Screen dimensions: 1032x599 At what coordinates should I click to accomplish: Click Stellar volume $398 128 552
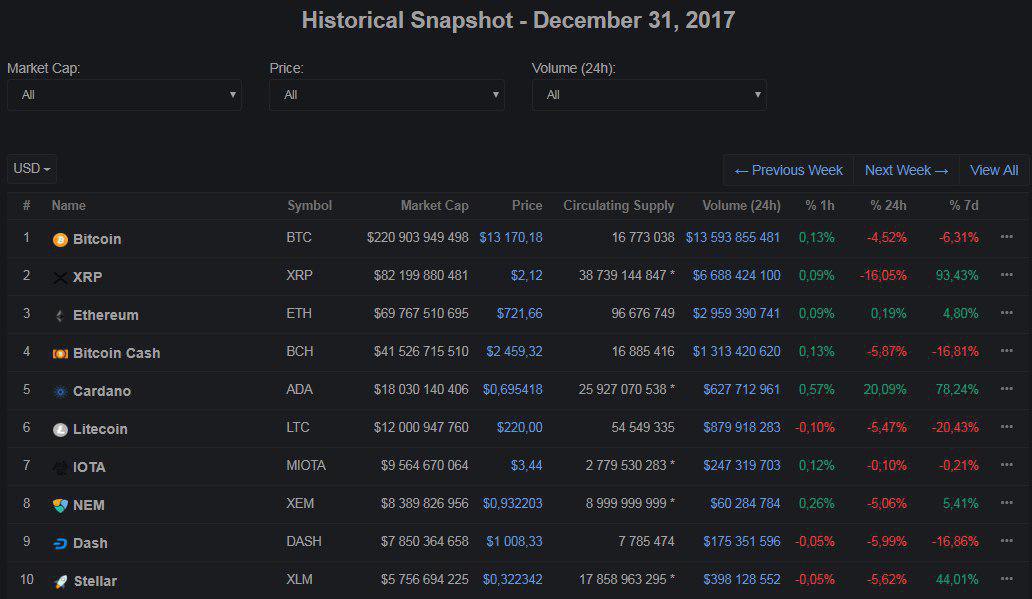tap(741, 579)
